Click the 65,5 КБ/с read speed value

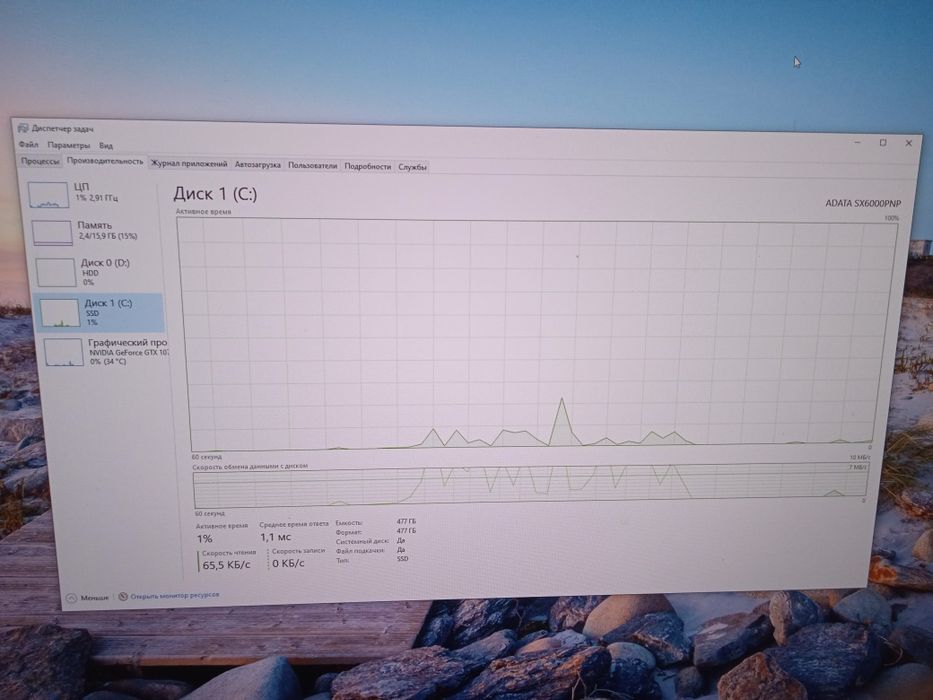pos(227,565)
